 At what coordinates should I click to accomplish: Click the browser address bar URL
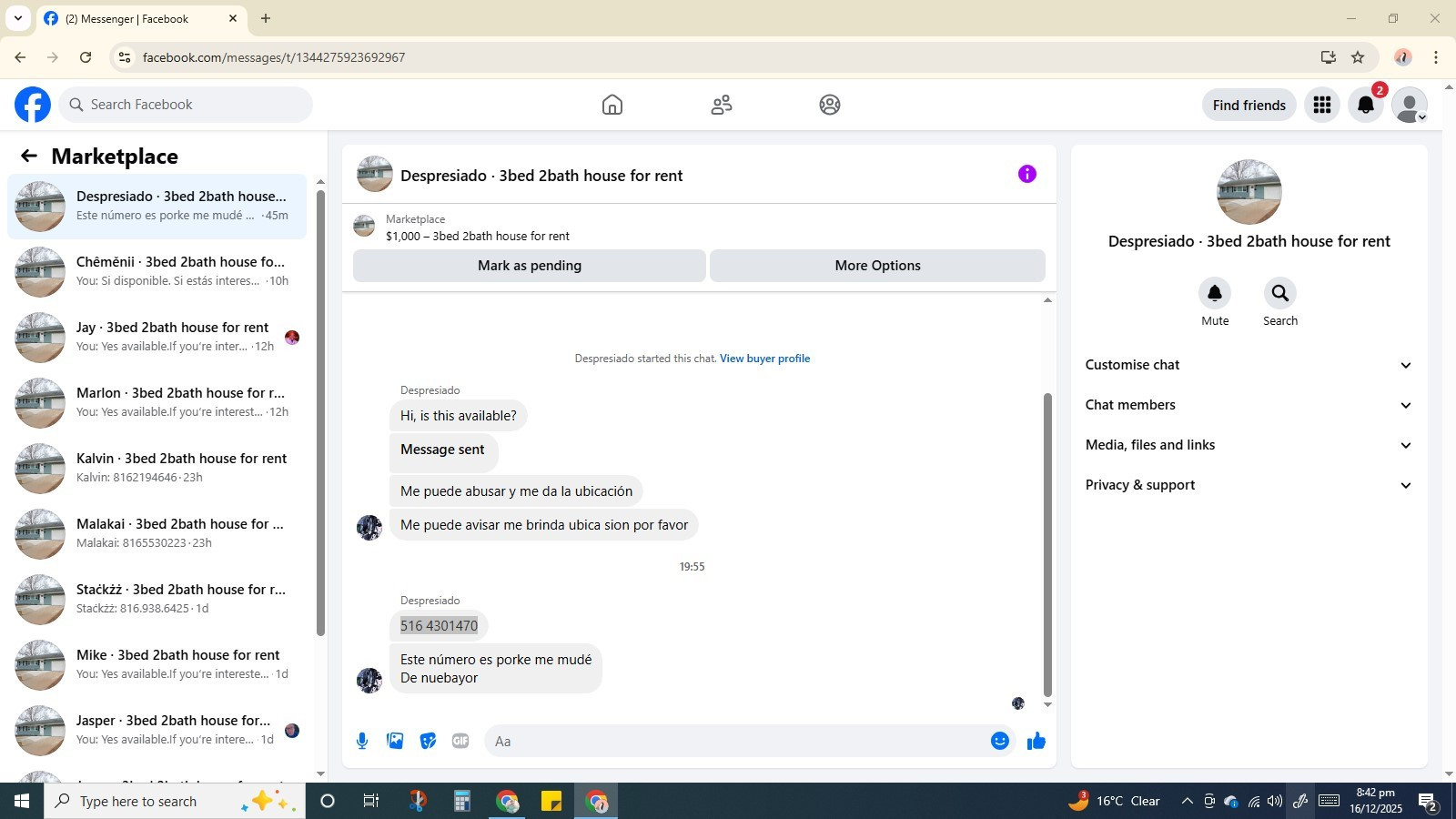pos(273,57)
